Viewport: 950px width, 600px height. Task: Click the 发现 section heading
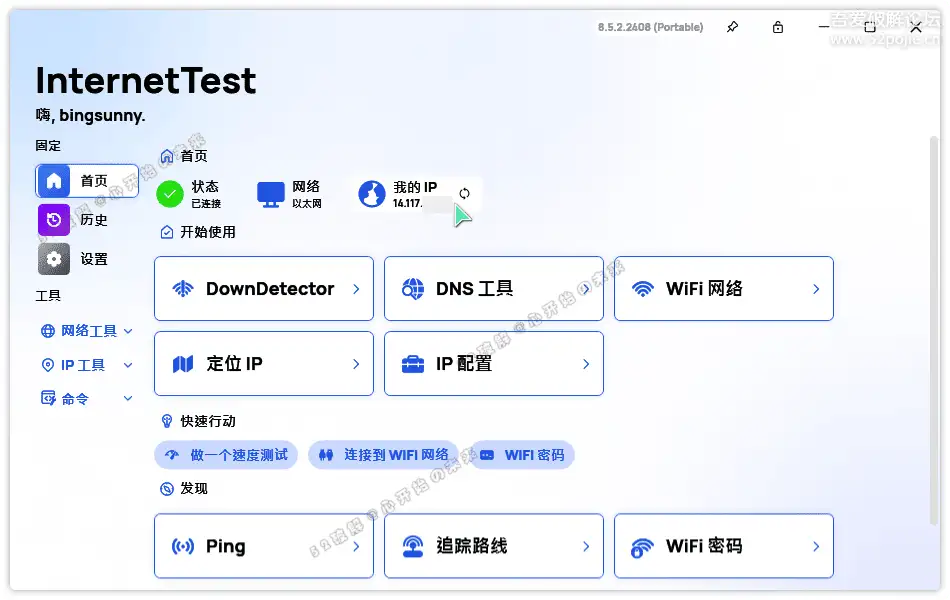(194, 488)
